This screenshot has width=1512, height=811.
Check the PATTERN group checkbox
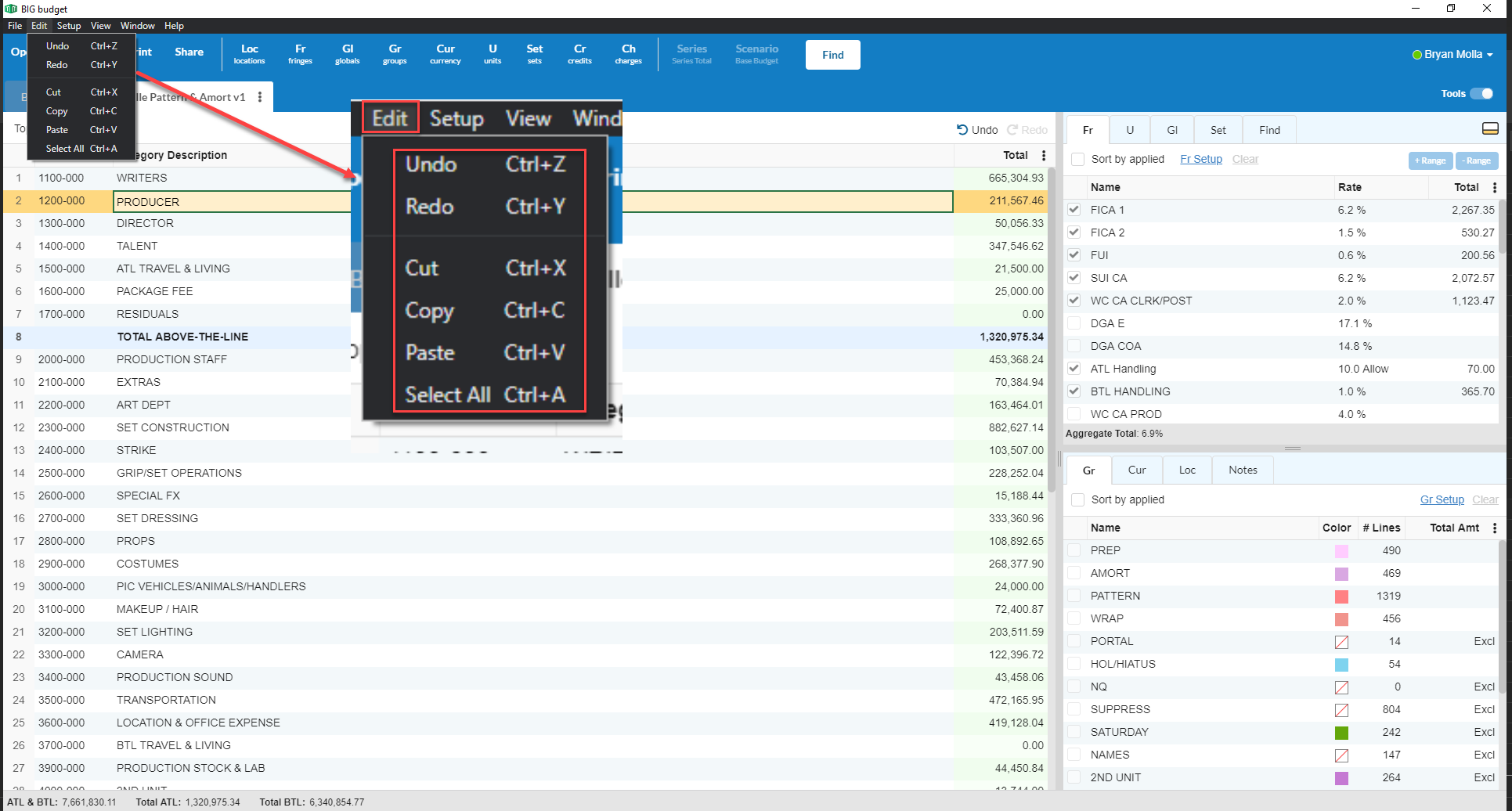1074,596
